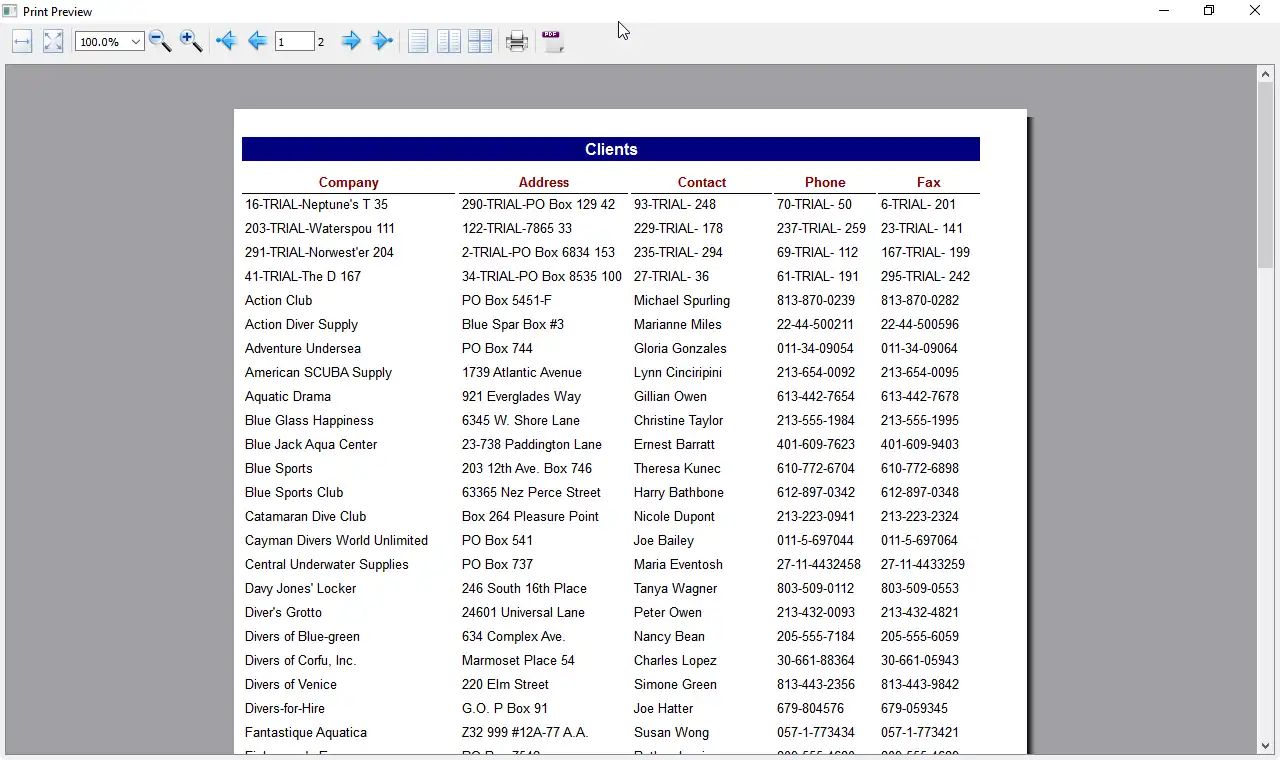Click the company Davy Jones' Locker
This screenshot has width=1280, height=760.
click(300, 588)
